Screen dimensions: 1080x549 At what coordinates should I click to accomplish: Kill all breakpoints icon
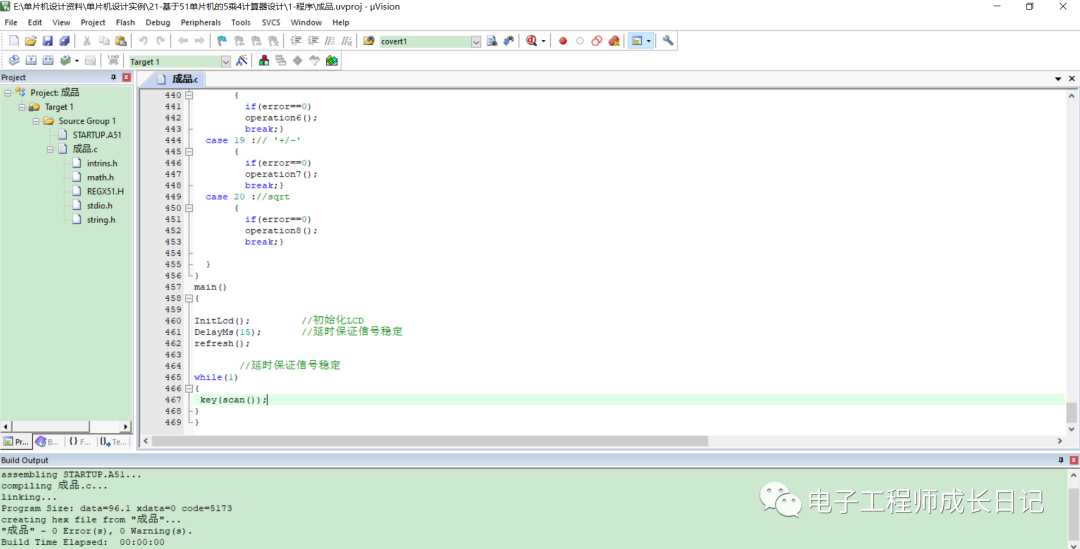click(614, 41)
